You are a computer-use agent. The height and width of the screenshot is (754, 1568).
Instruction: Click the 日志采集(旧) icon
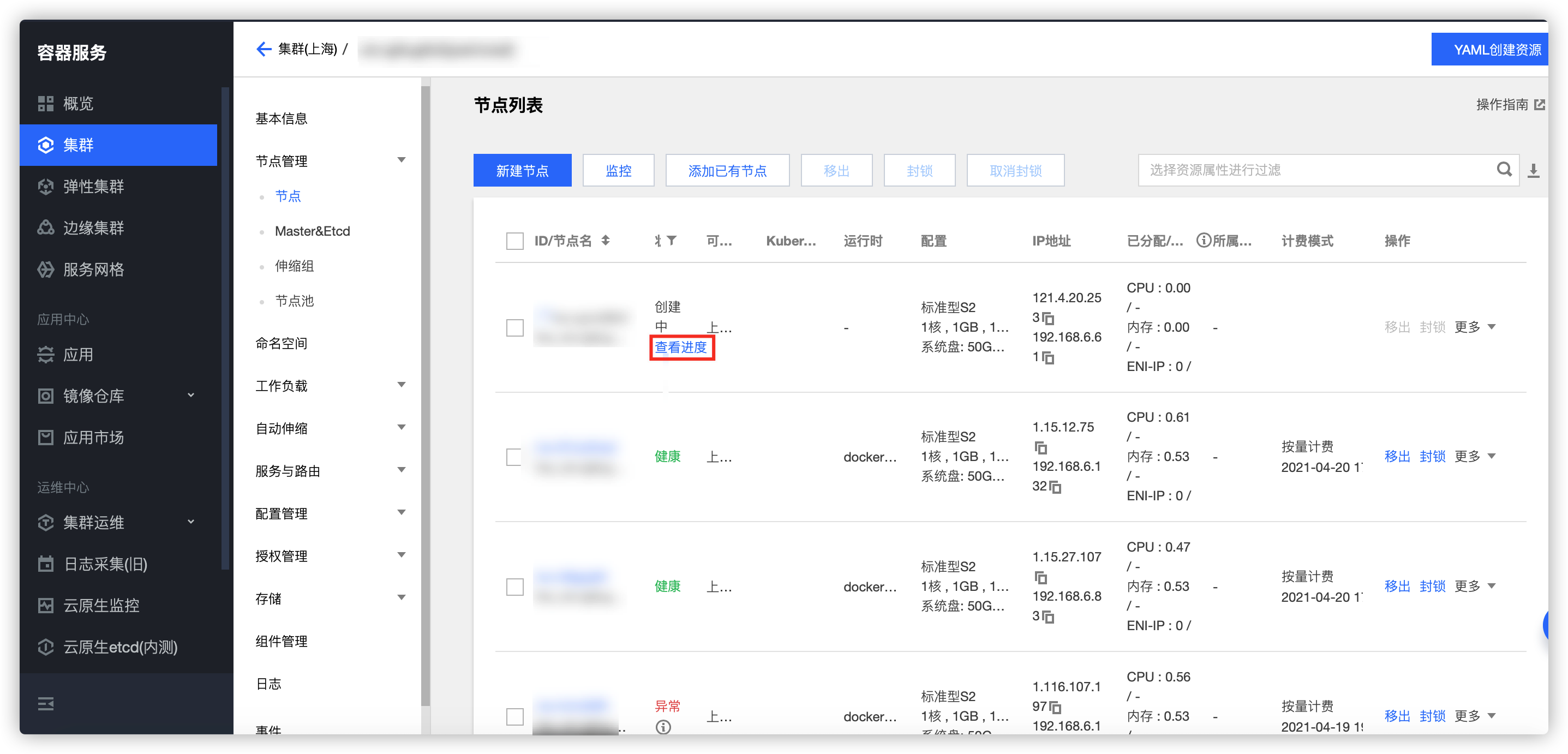click(46, 564)
